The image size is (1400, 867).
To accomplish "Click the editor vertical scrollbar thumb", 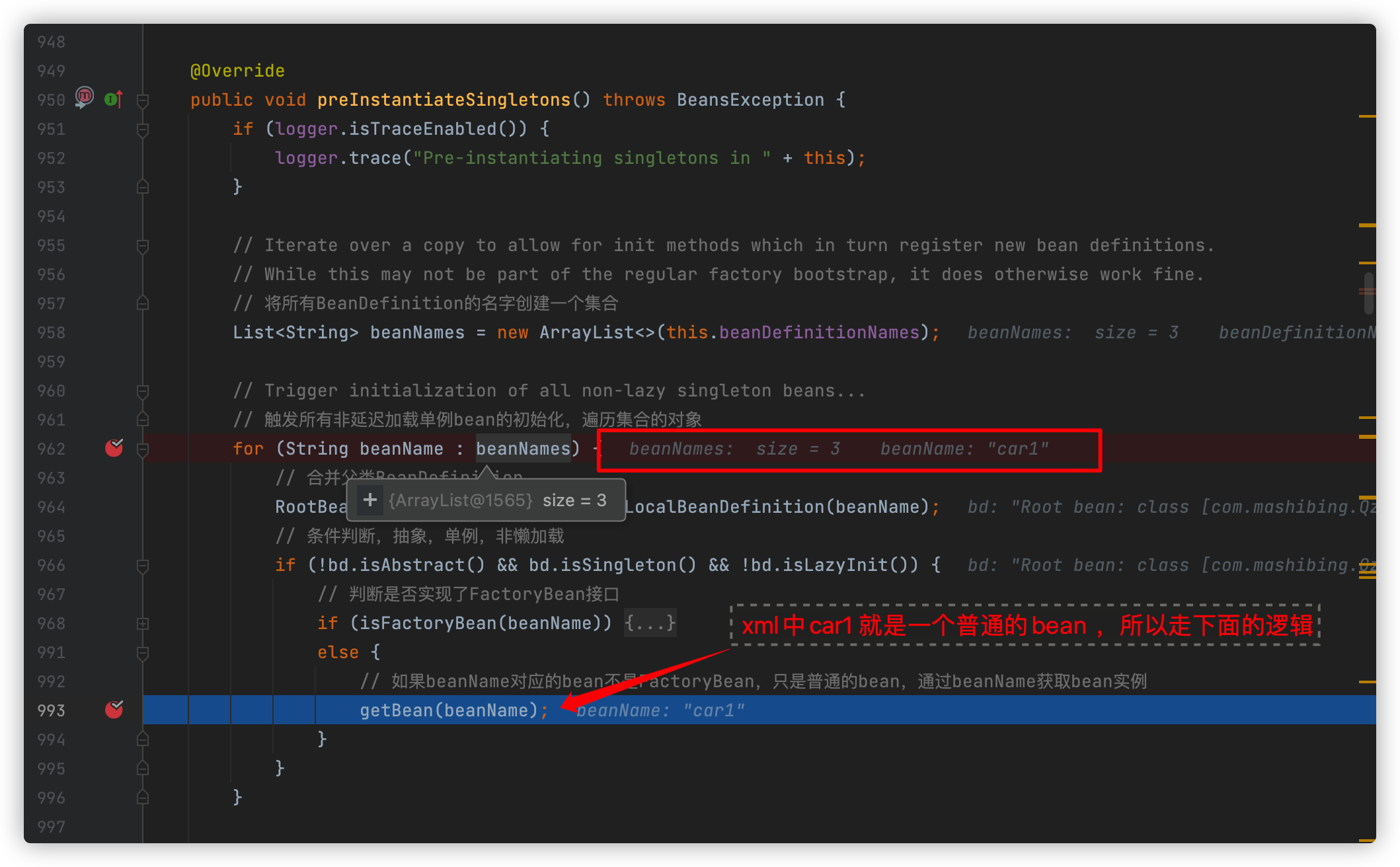I will (x=1368, y=293).
